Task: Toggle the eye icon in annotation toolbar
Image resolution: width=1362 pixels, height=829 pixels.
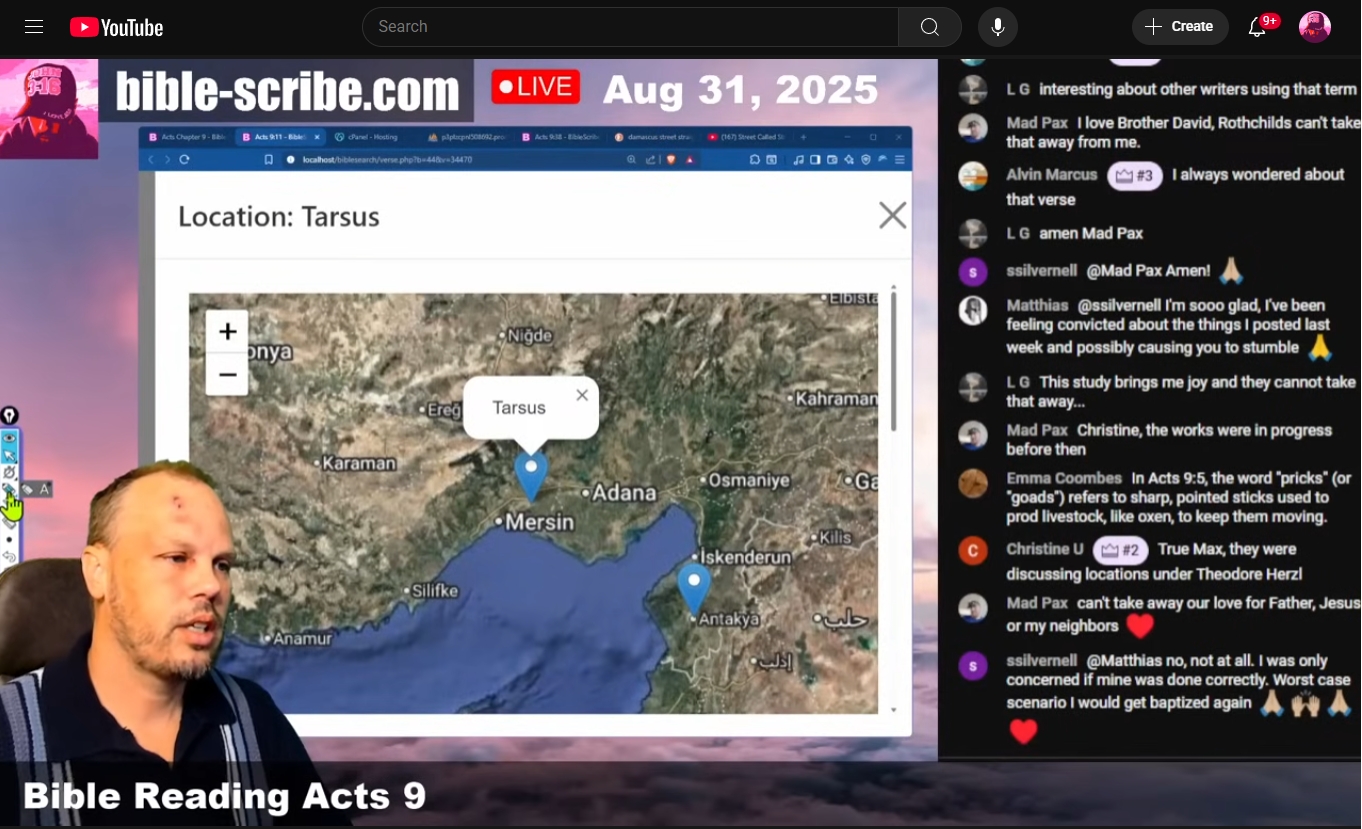Action: (x=10, y=438)
